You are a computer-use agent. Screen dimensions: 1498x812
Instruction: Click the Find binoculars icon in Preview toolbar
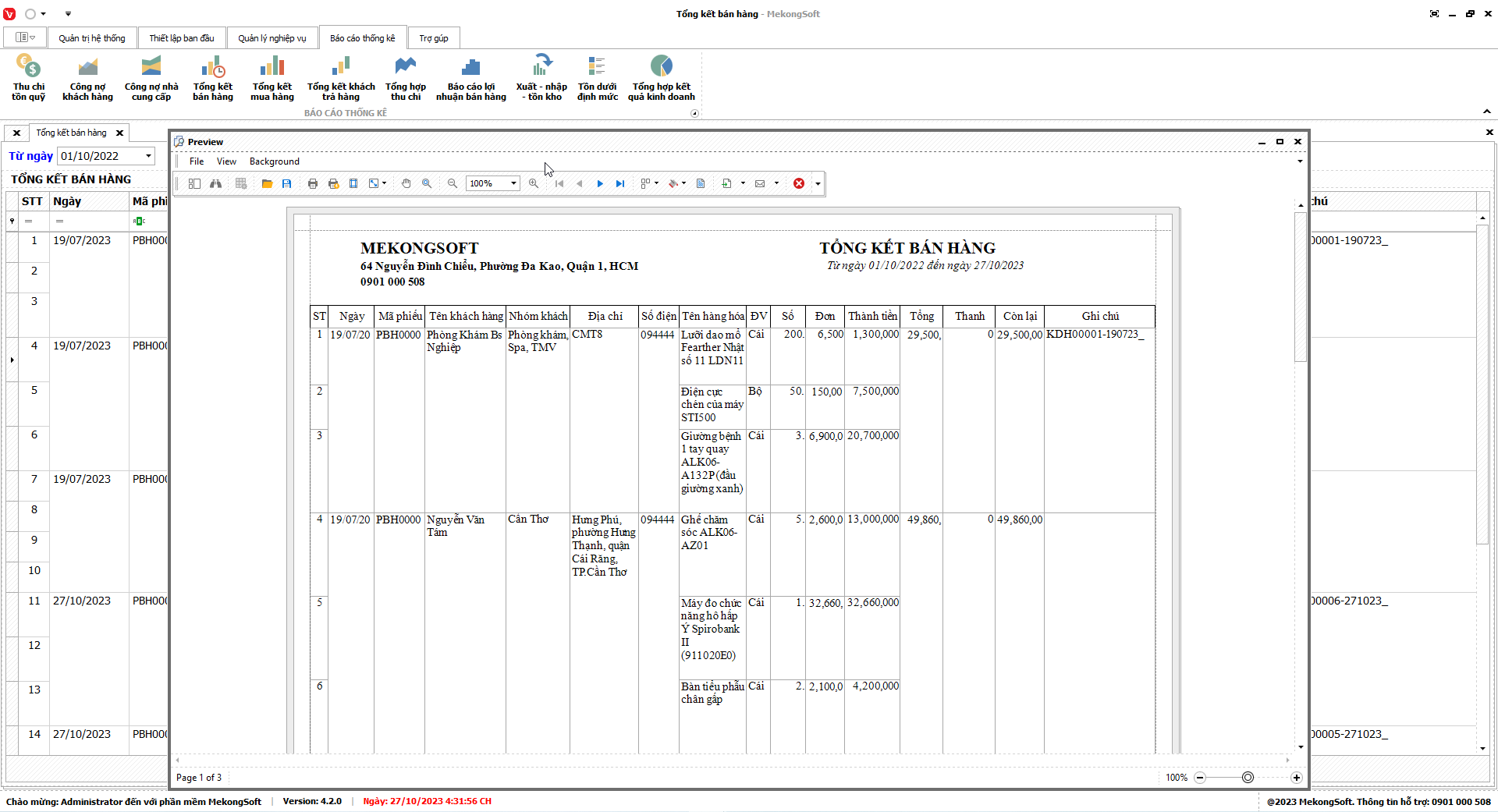point(215,183)
